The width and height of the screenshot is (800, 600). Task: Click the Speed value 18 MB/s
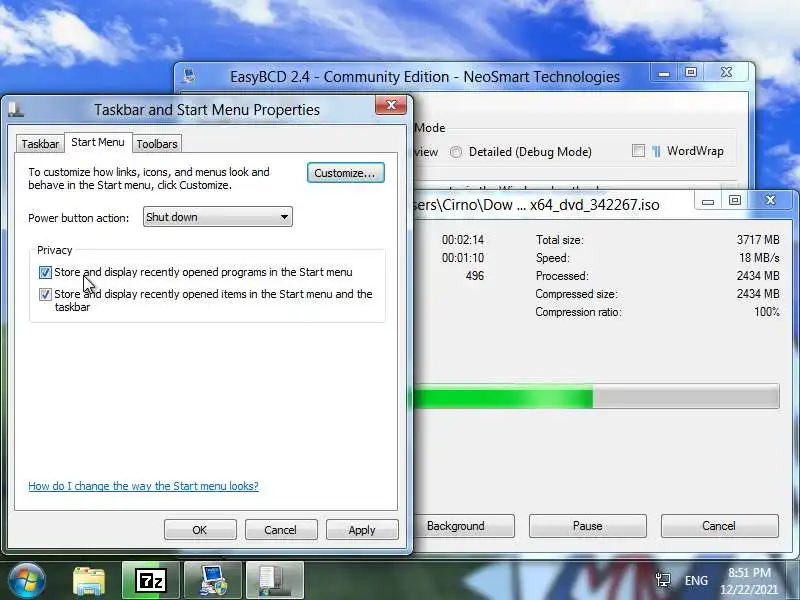coord(759,258)
